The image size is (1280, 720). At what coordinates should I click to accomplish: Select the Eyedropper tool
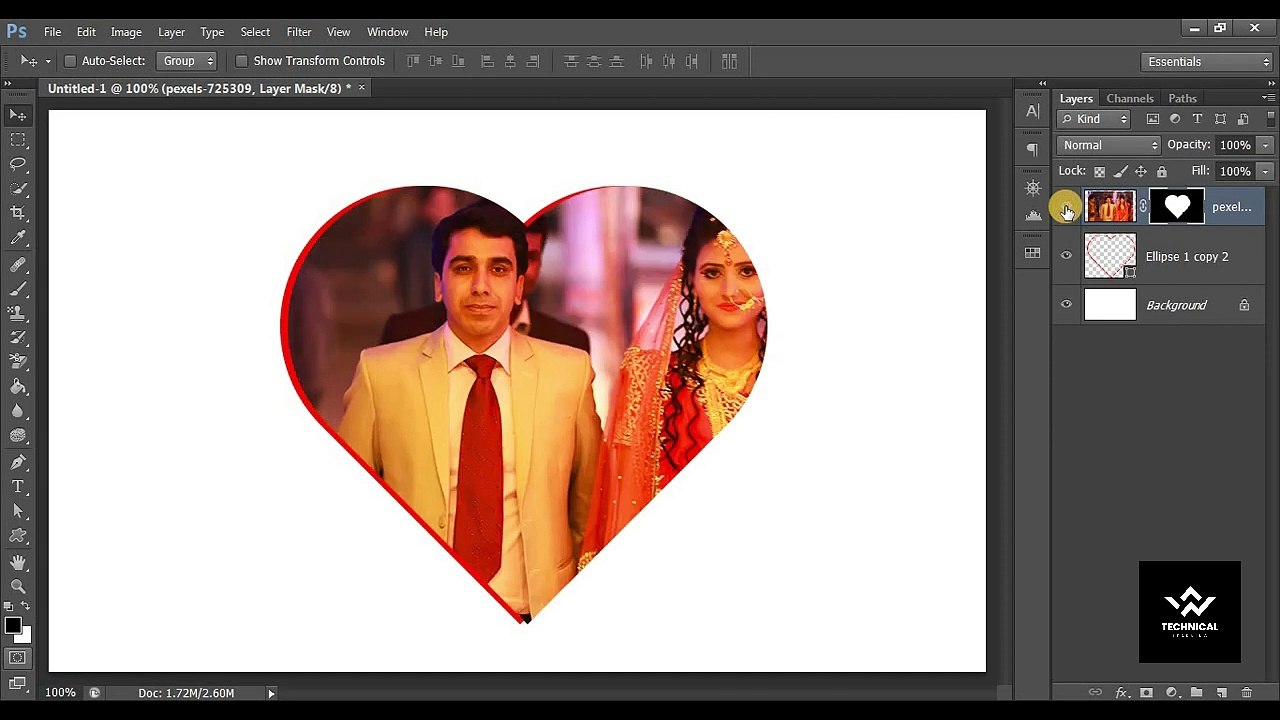[x=18, y=238]
